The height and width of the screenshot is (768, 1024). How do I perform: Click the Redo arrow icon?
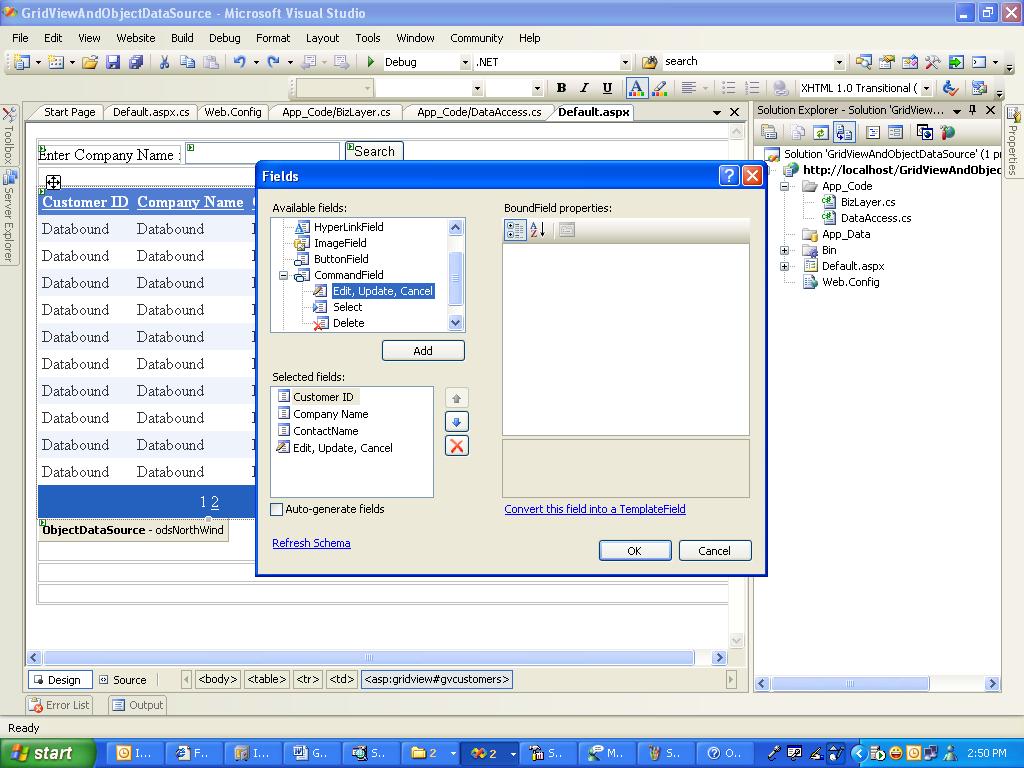click(274, 62)
